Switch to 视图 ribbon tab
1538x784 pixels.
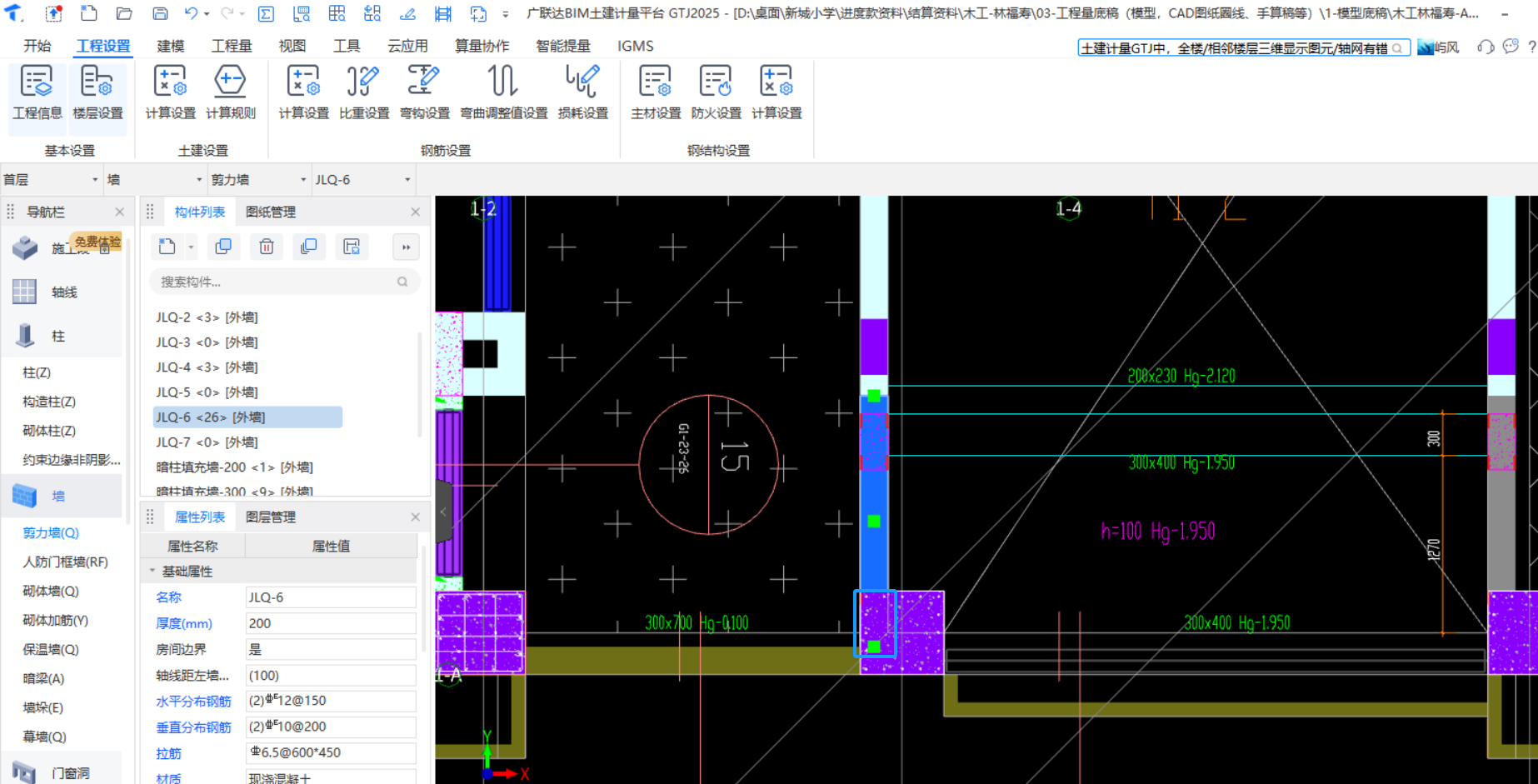pyautogui.click(x=292, y=46)
